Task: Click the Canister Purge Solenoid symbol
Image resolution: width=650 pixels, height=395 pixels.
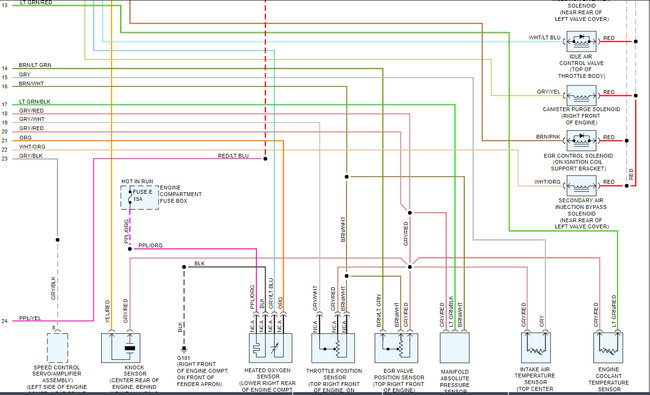Action: tap(581, 96)
